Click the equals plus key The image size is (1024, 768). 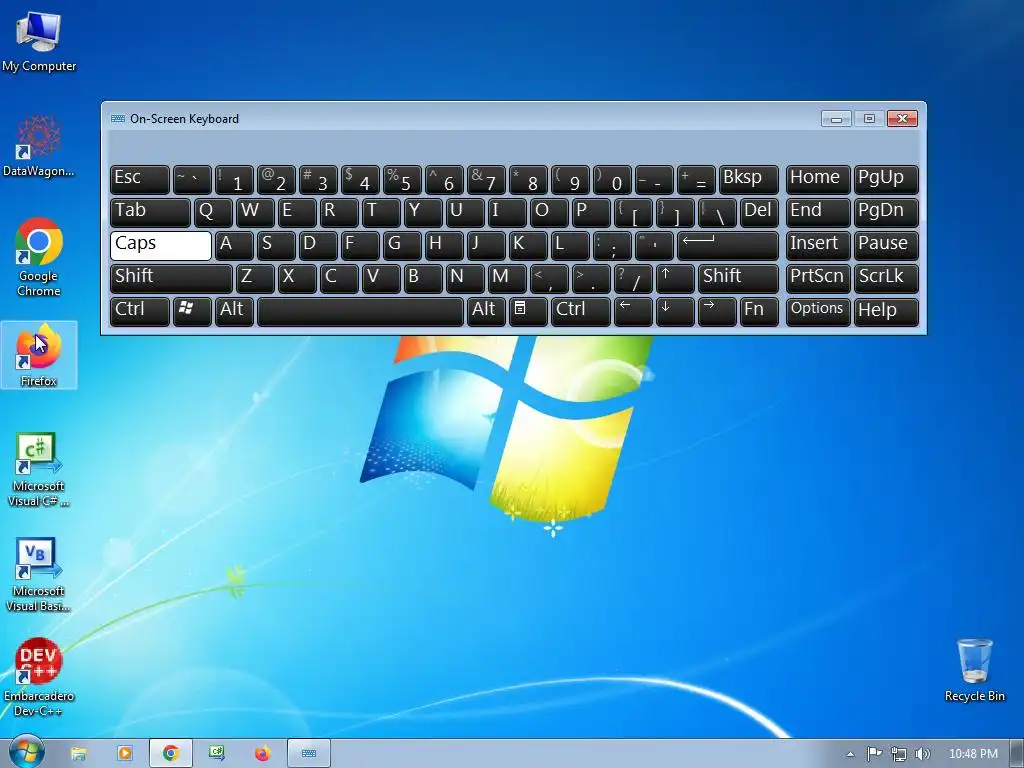[x=696, y=180]
